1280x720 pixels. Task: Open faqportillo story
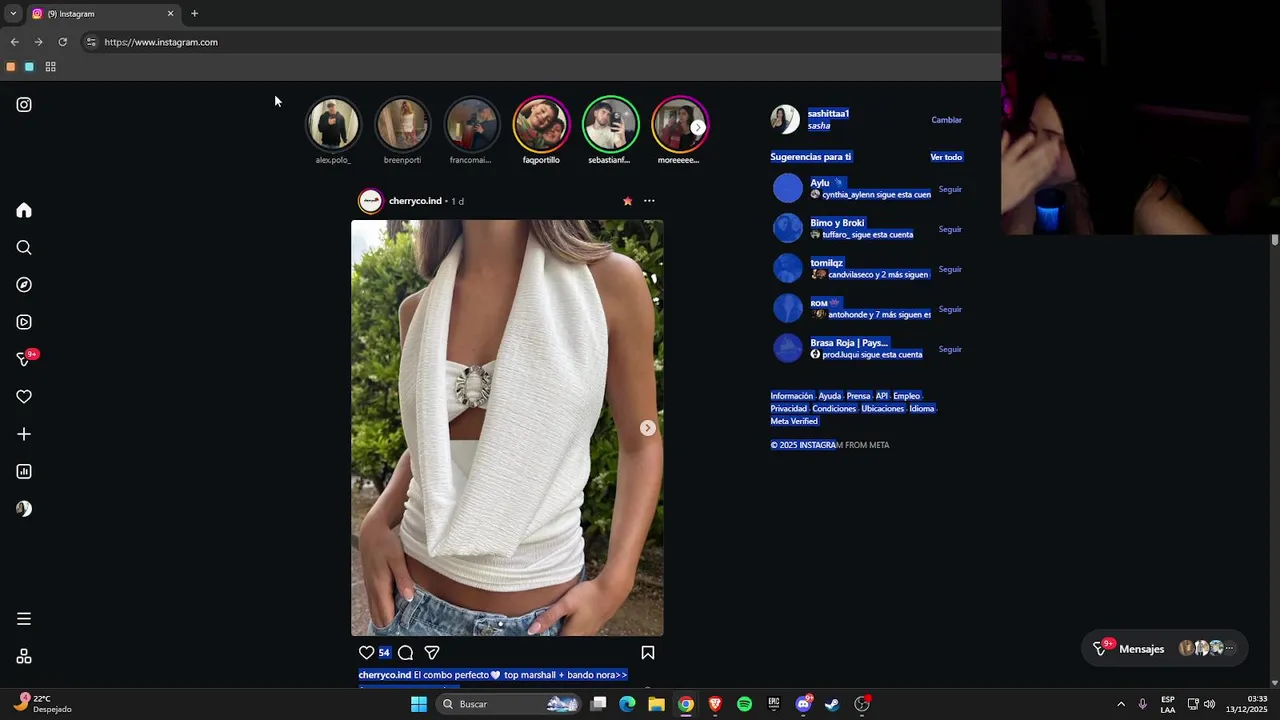click(x=541, y=124)
